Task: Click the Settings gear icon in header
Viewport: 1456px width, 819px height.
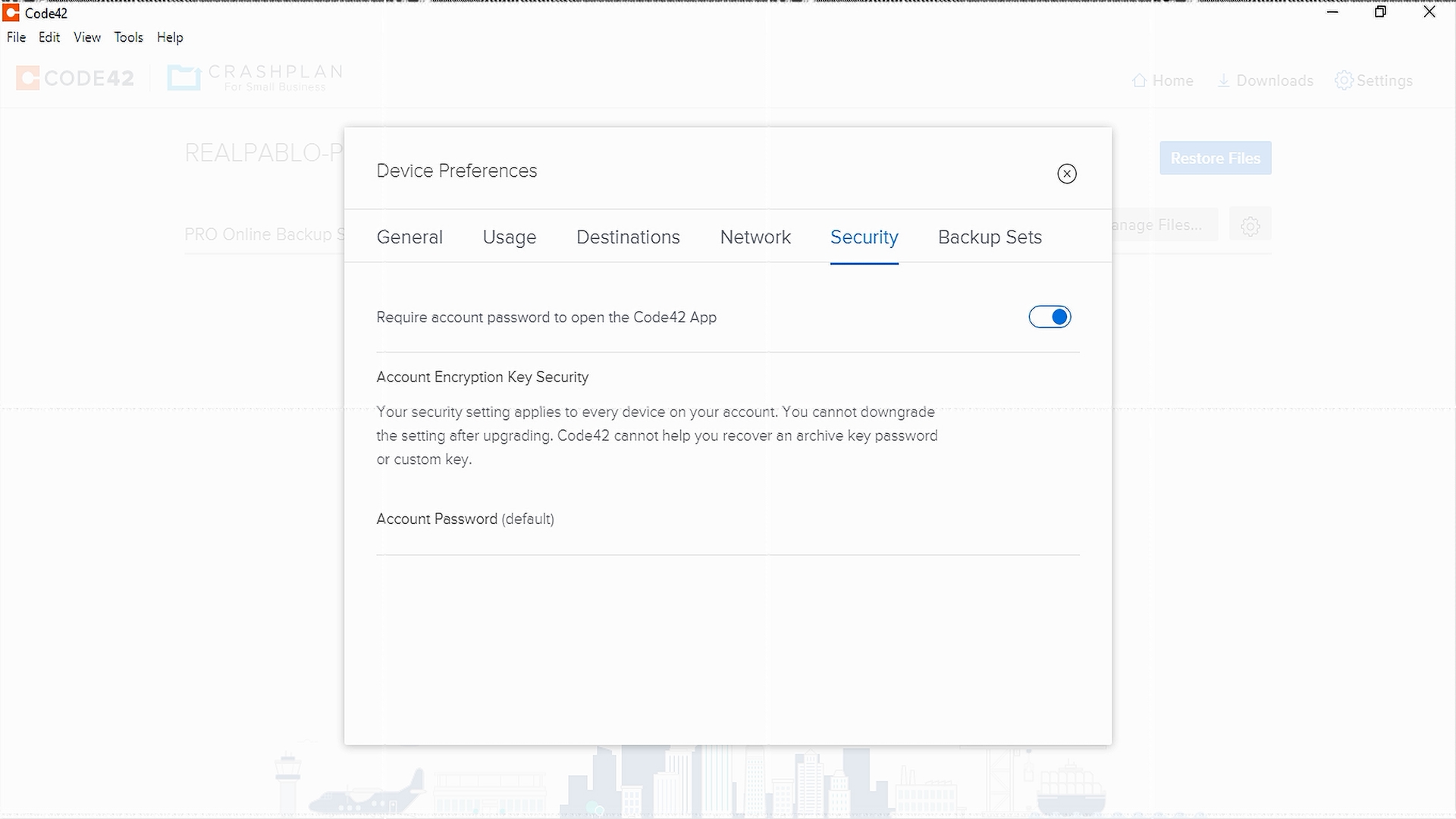Action: 1344,80
